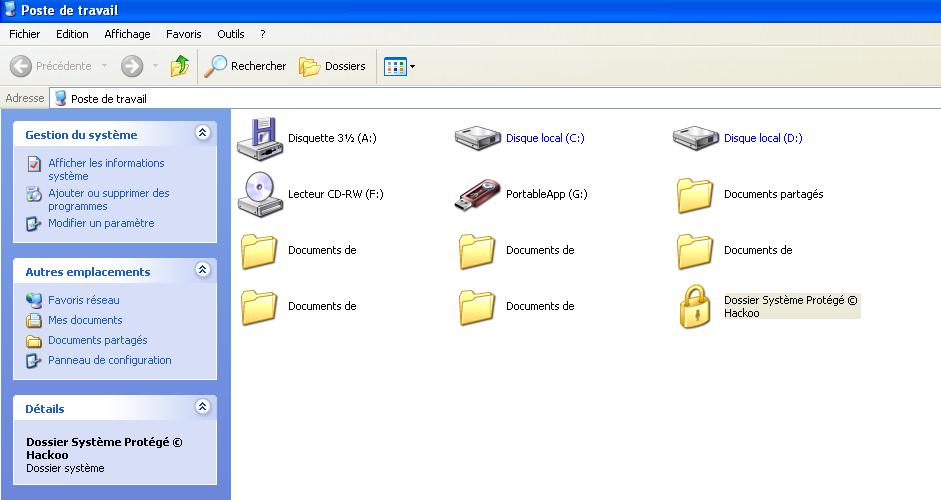Click the up-one-level folder toolbar icon
Viewport: 941px width, 500px height.
pos(180,66)
